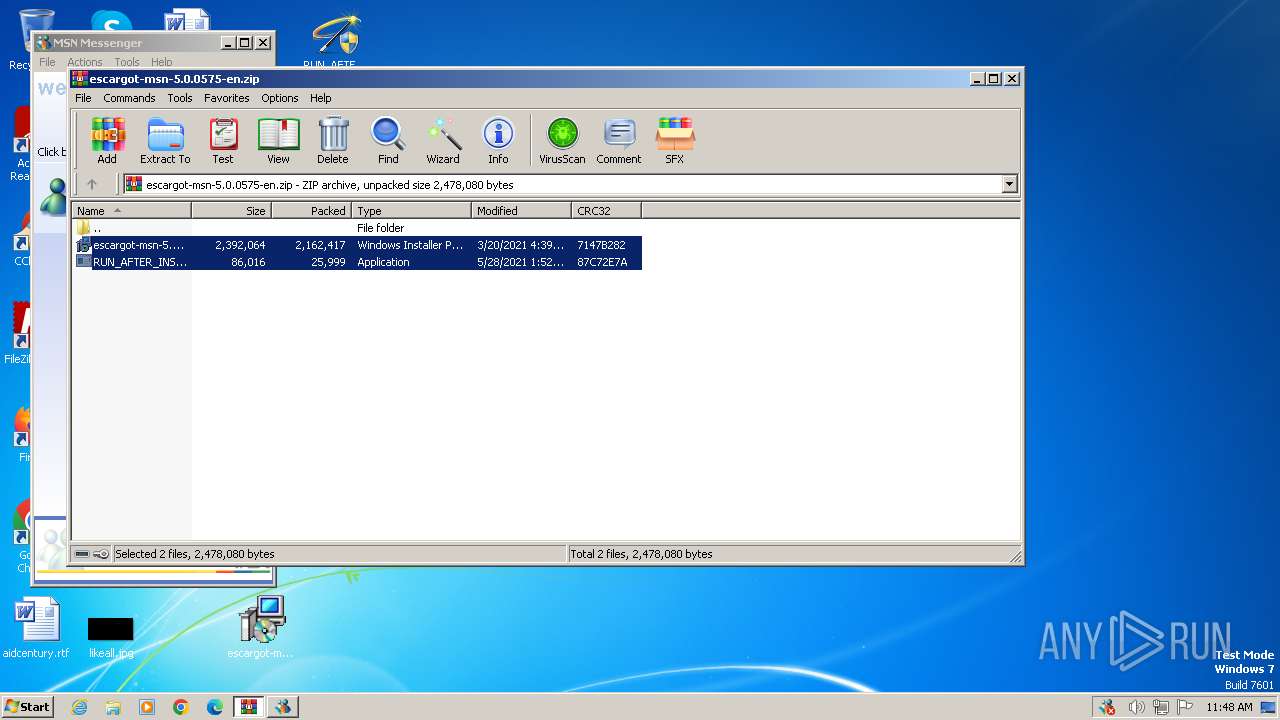
Task: Click the network tray icon
Action: (1160, 707)
